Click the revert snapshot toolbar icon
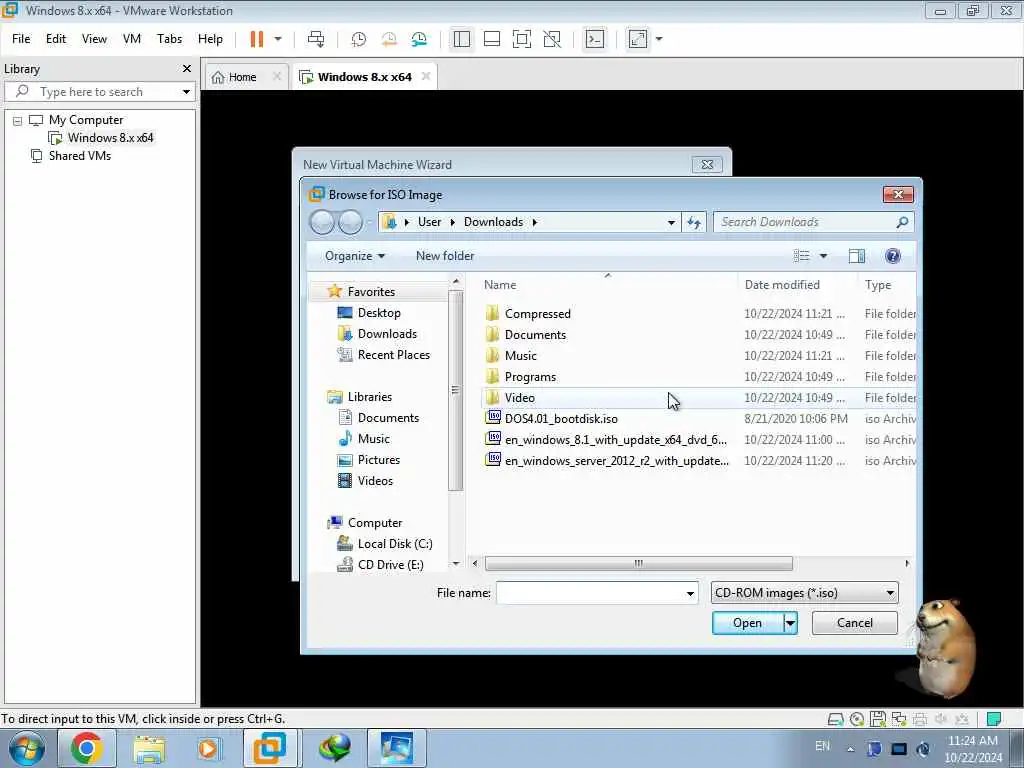The height and width of the screenshot is (768, 1024). coord(389,39)
